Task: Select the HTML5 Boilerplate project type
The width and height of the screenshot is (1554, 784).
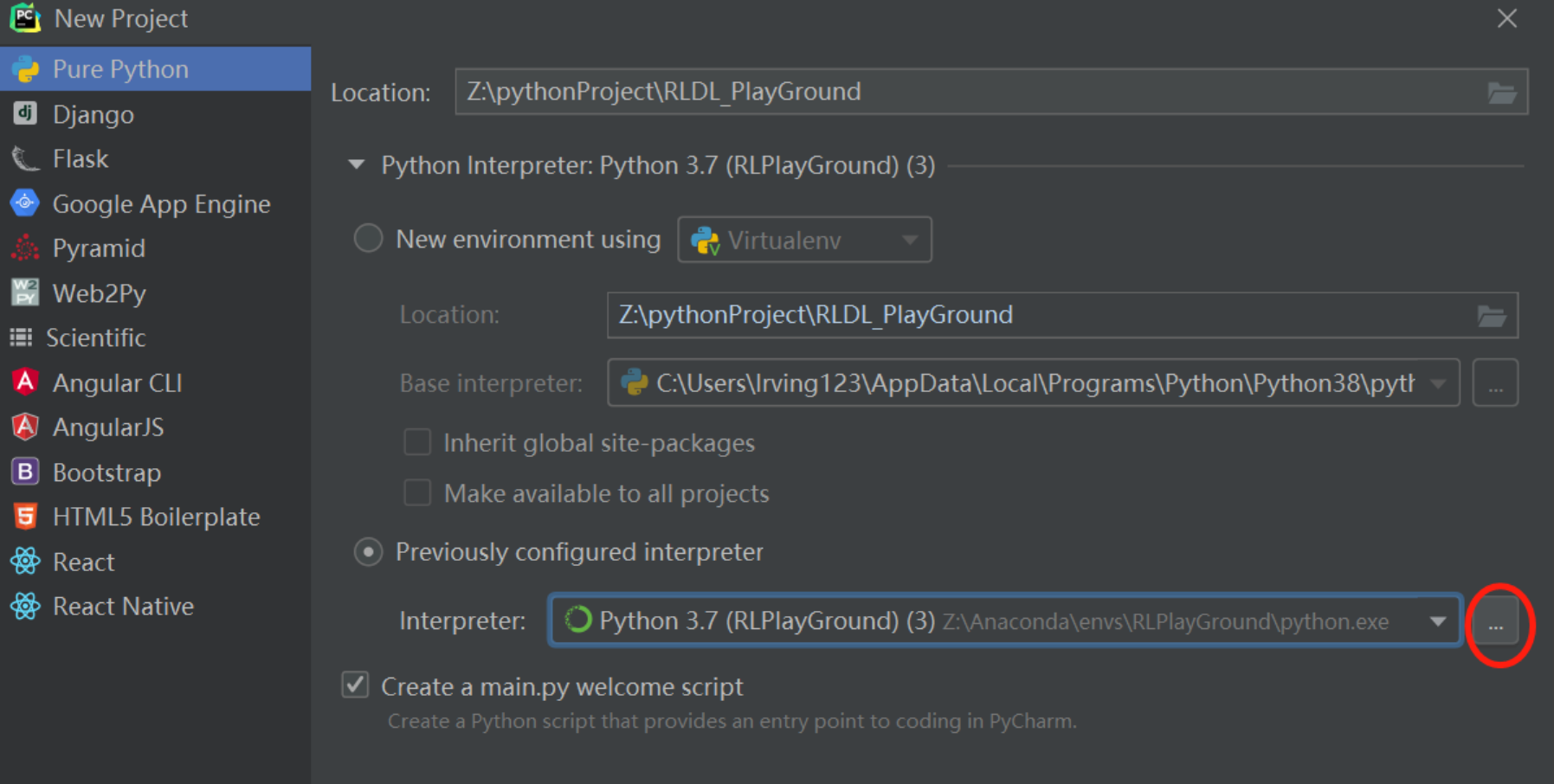Action: click(156, 517)
